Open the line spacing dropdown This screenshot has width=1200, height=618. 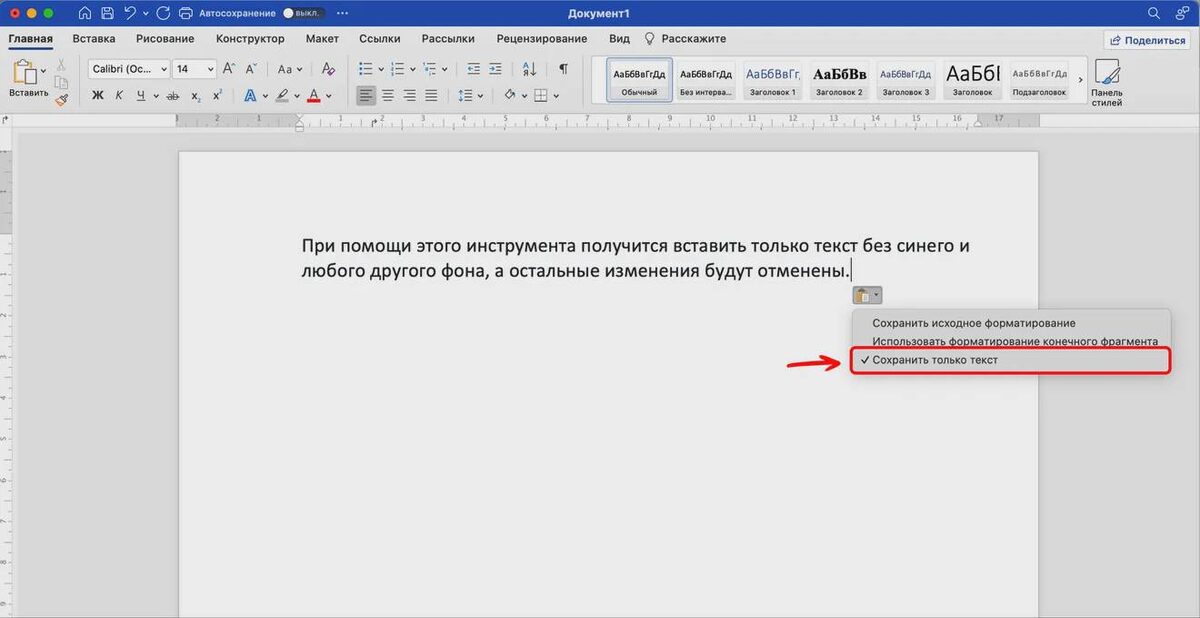click(482, 95)
